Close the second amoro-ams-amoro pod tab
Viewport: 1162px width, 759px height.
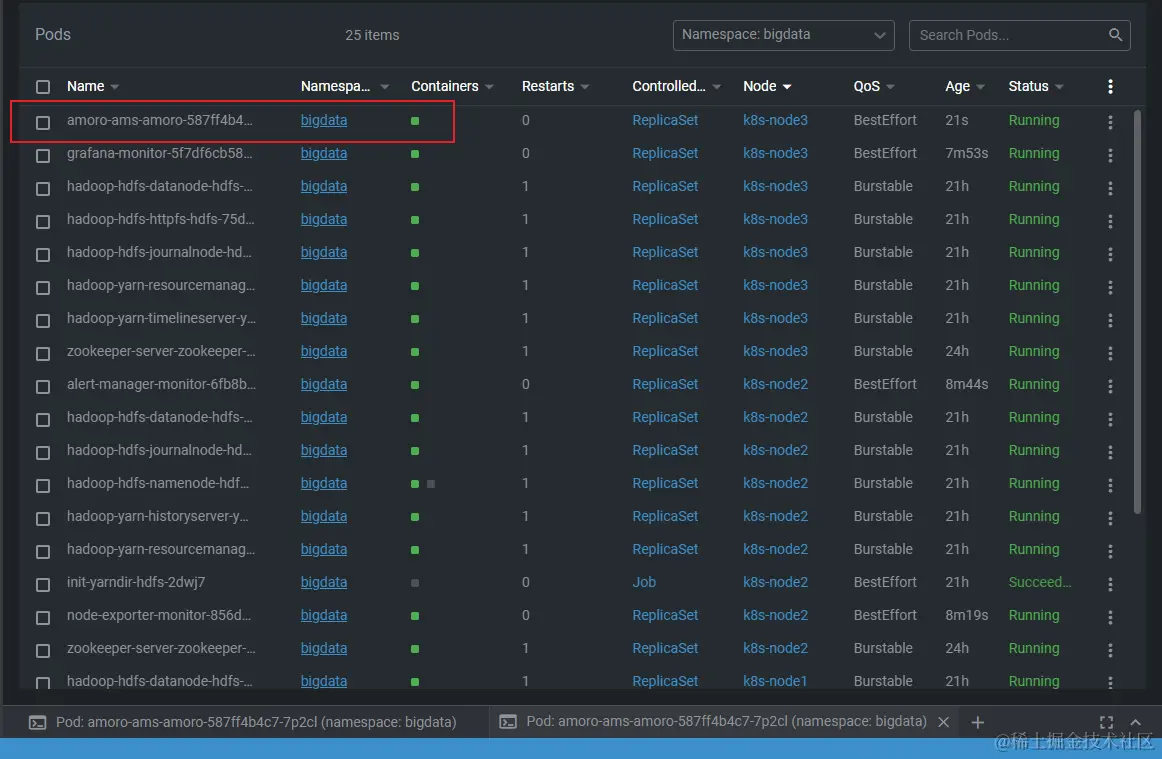point(943,722)
